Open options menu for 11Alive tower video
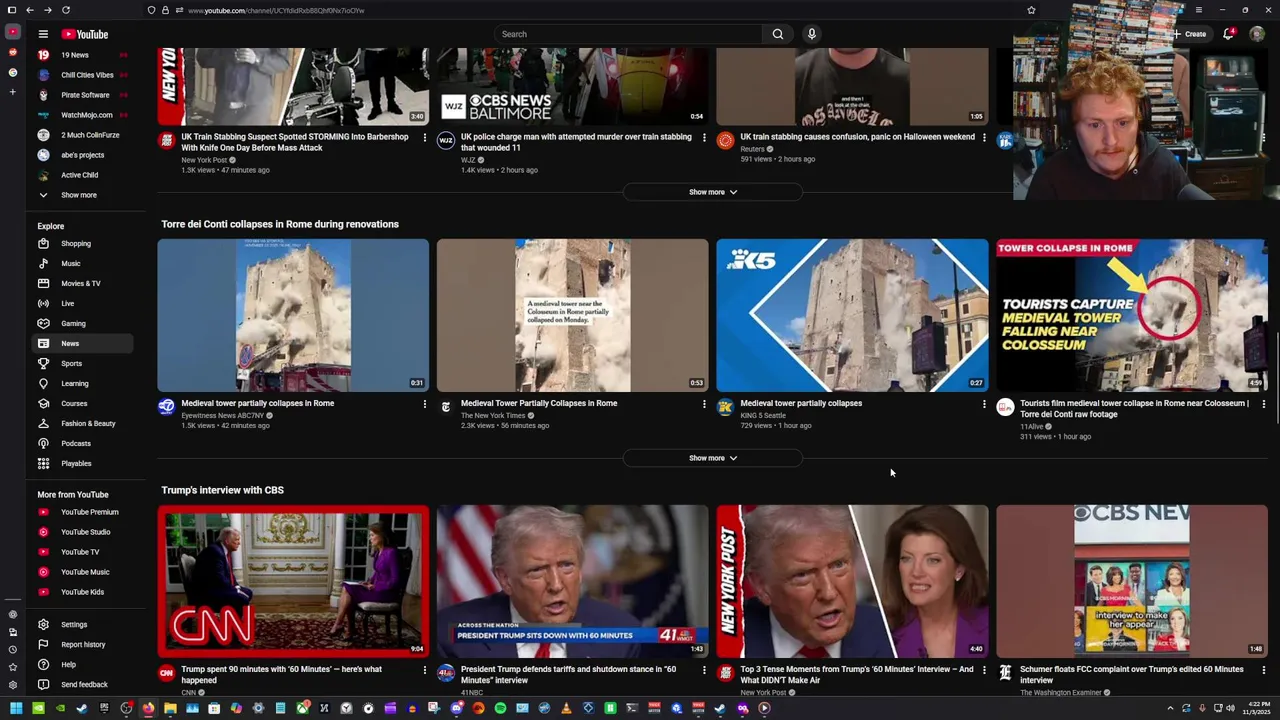The image size is (1280, 720). tap(1263, 404)
